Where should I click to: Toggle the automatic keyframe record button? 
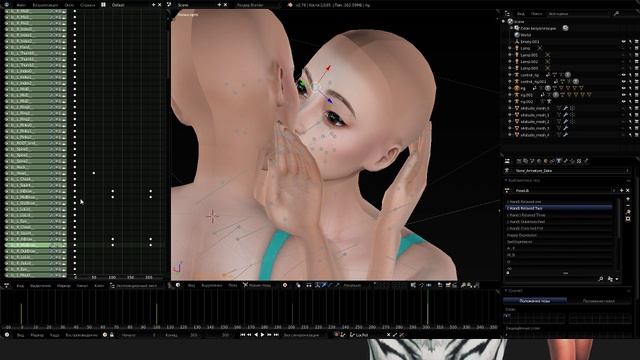pyautogui.click(x=337, y=335)
